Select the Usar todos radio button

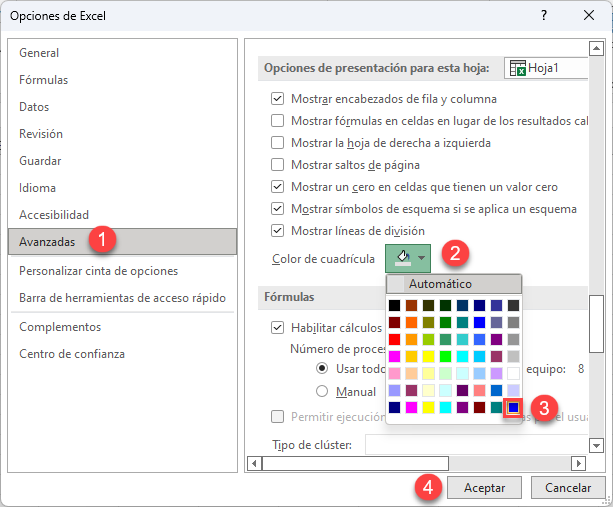pyautogui.click(x=322, y=368)
